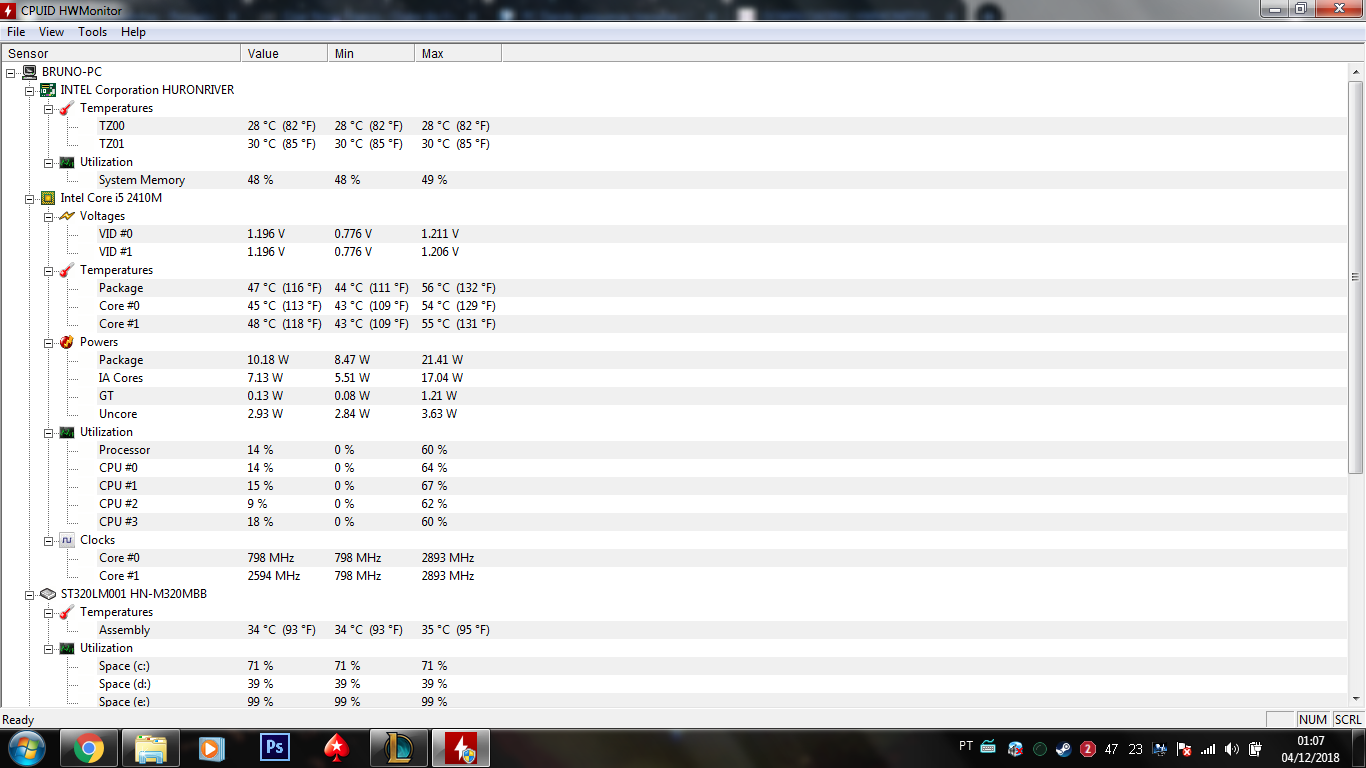The height and width of the screenshot is (768, 1366).
Task: Open Google Chrome from the taskbar
Action: point(88,748)
